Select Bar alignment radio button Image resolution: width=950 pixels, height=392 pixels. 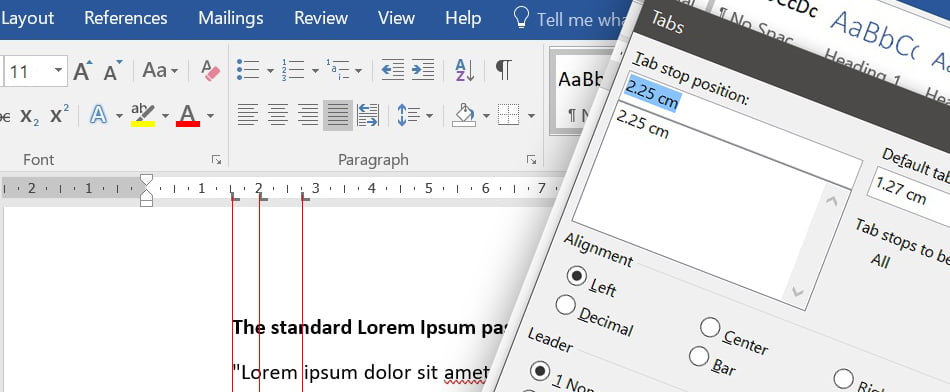[699, 356]
